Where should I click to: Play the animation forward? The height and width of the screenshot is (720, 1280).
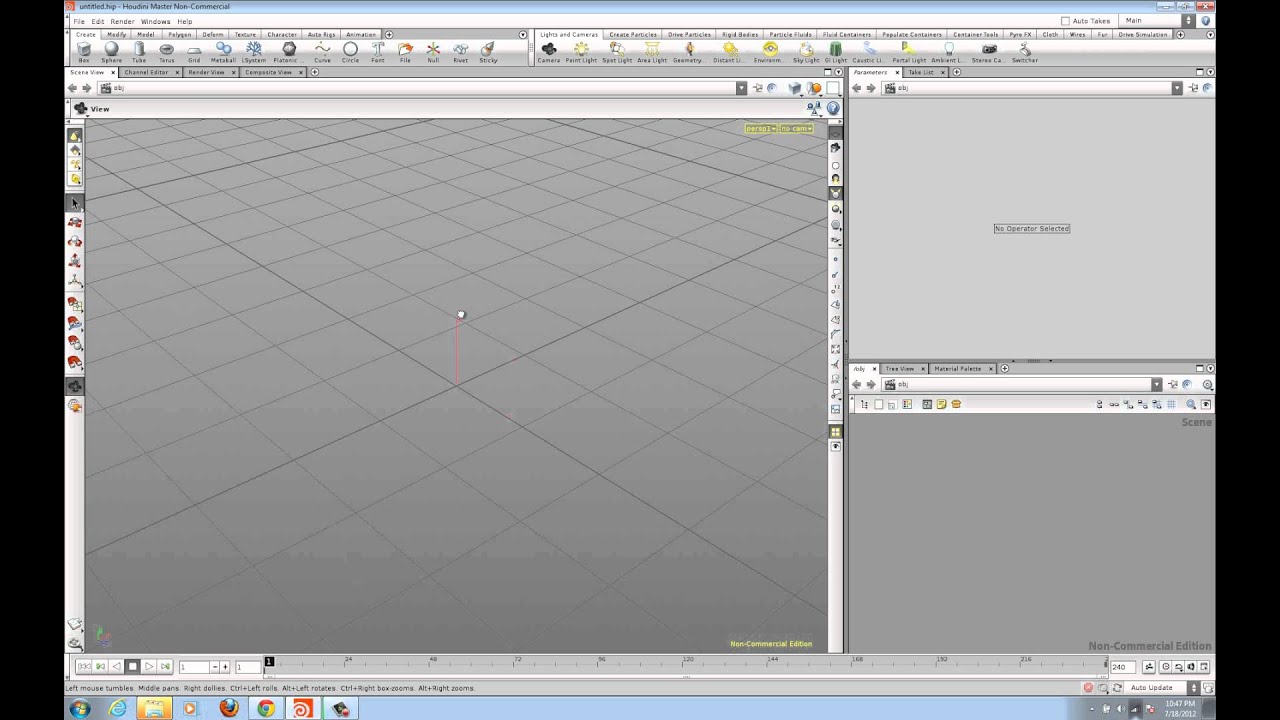click(149, 667)
